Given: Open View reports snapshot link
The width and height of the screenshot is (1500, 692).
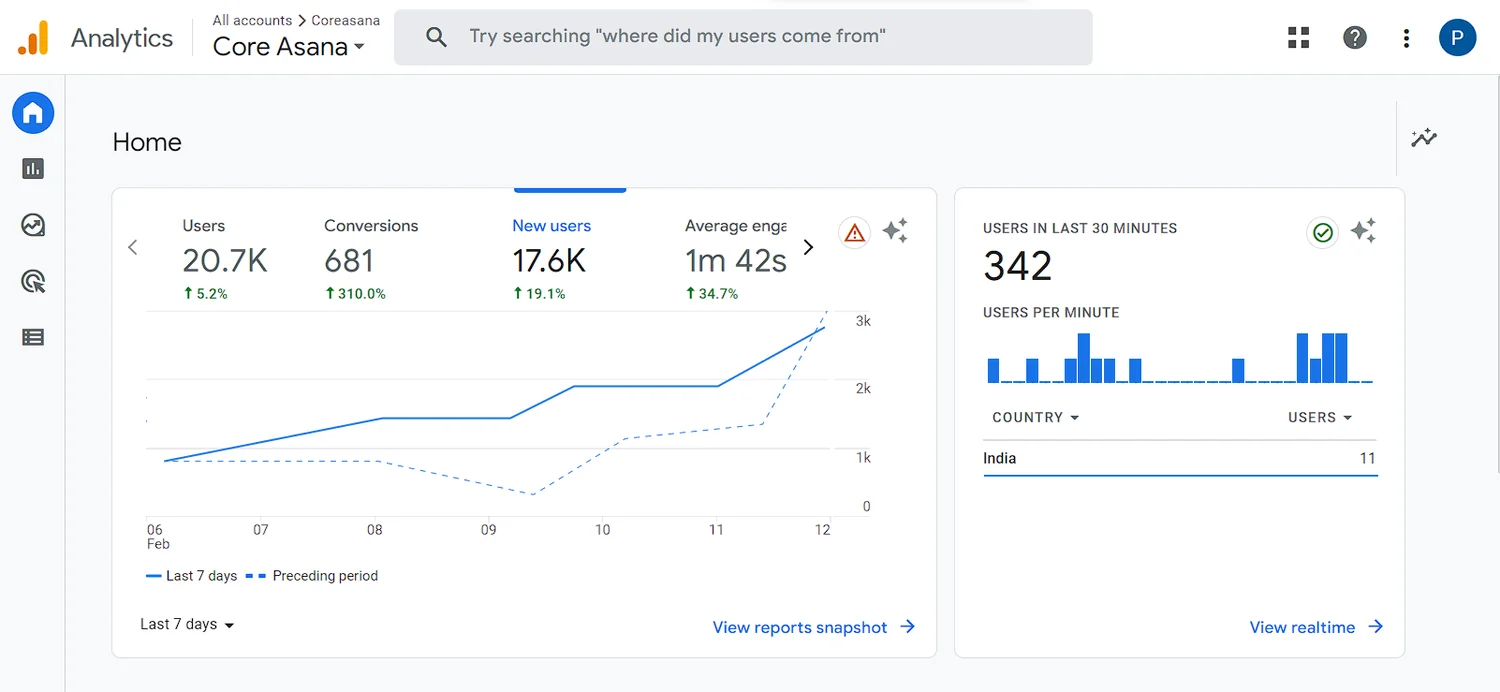Looking at the screenshot, I should pos(814,627).
